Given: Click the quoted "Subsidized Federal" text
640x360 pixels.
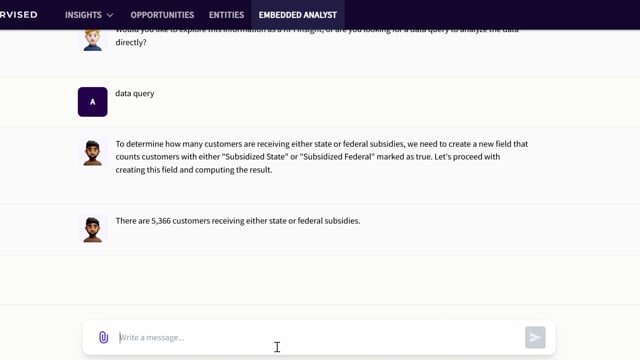Looking at the screenshot, I should click(337, 157).
